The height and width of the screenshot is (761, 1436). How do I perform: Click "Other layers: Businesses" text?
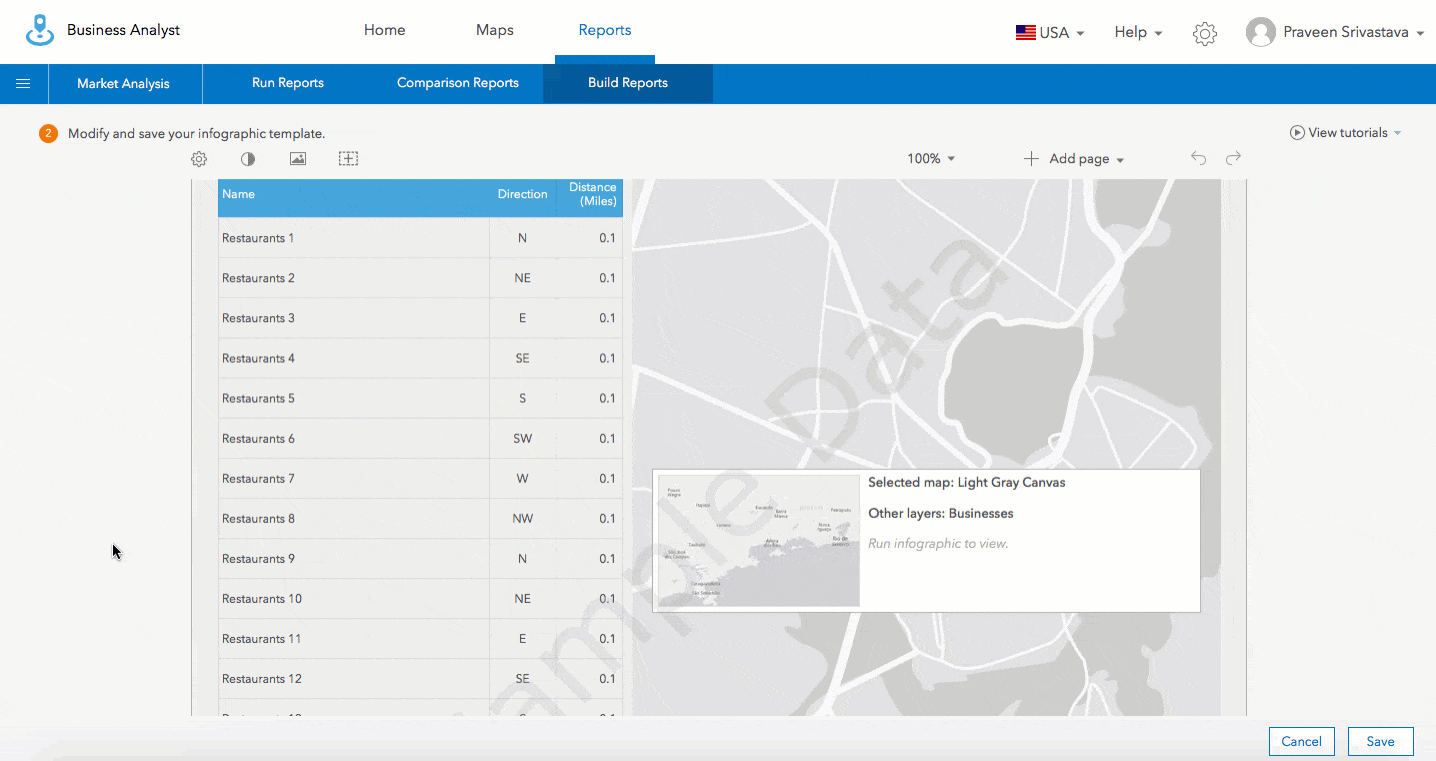(x=941, y=513)
